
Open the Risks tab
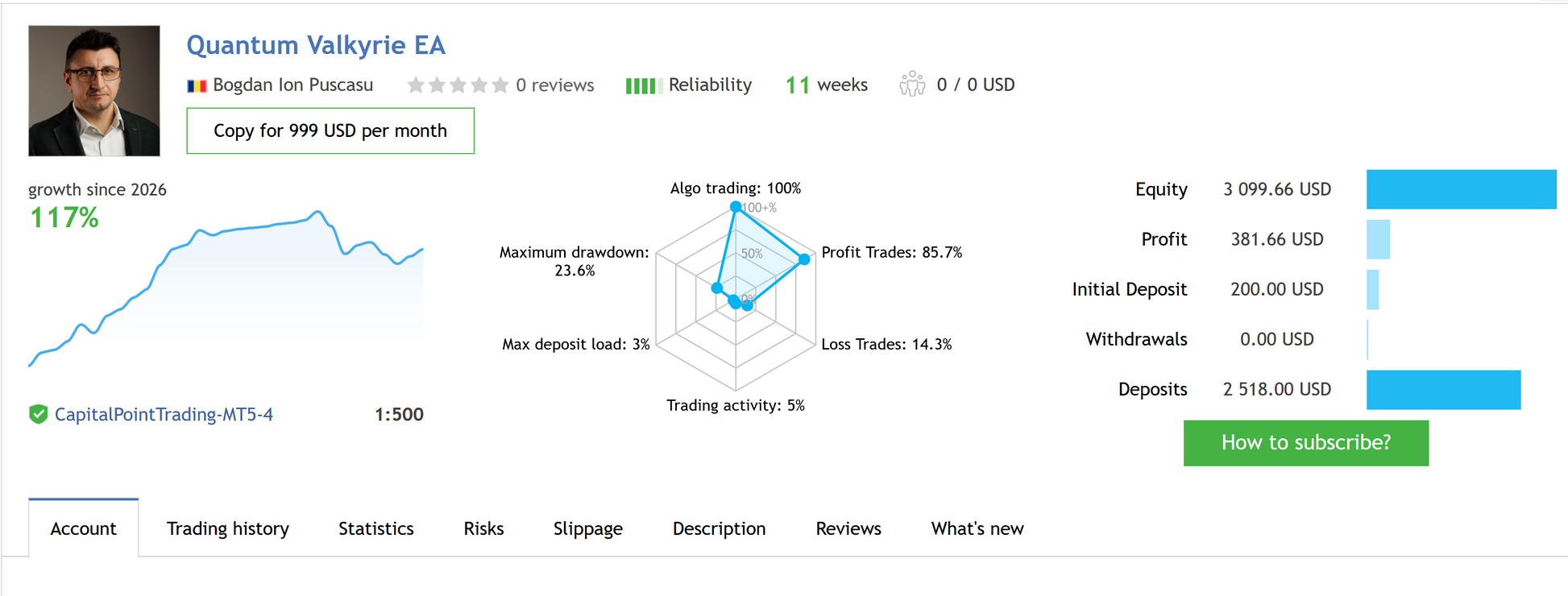(x=483, y=528)
